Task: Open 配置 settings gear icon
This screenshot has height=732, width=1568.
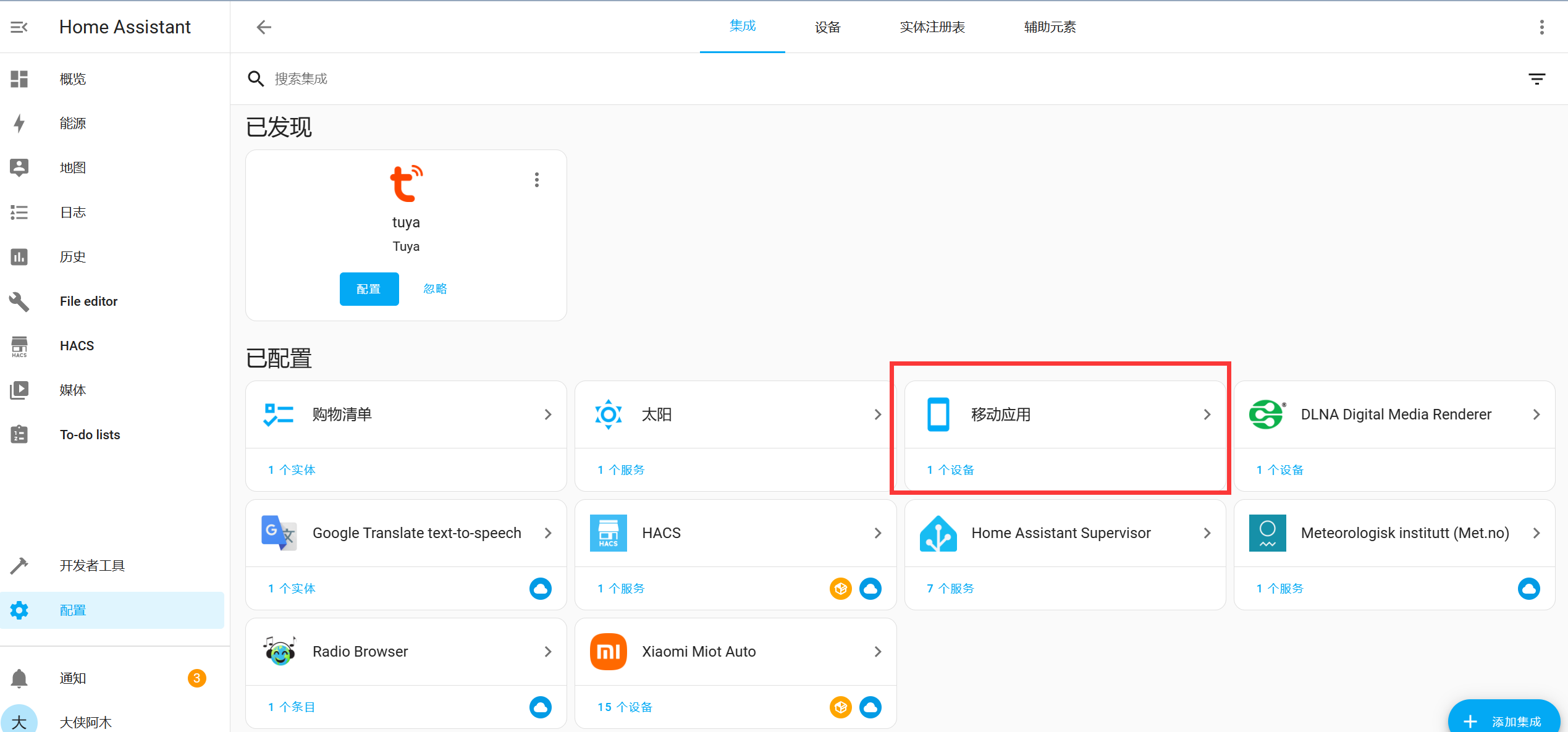Action: (19, 610)
